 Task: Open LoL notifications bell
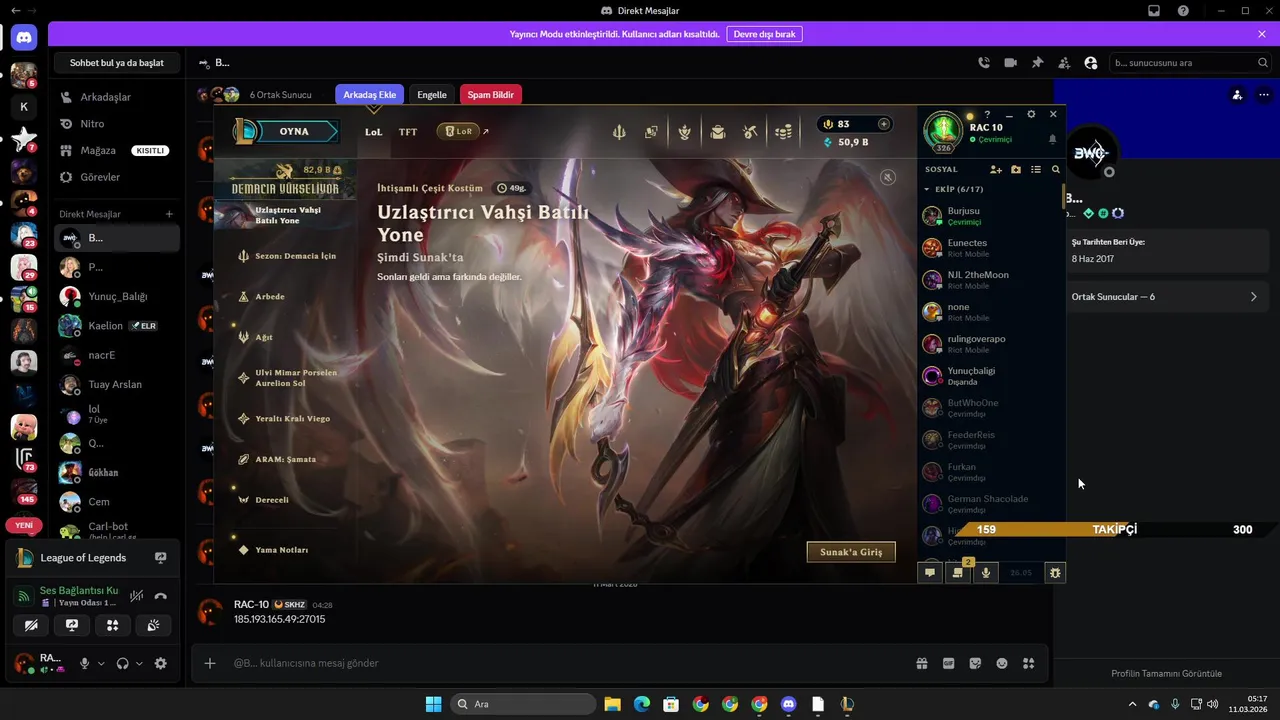coord(1052,140)
